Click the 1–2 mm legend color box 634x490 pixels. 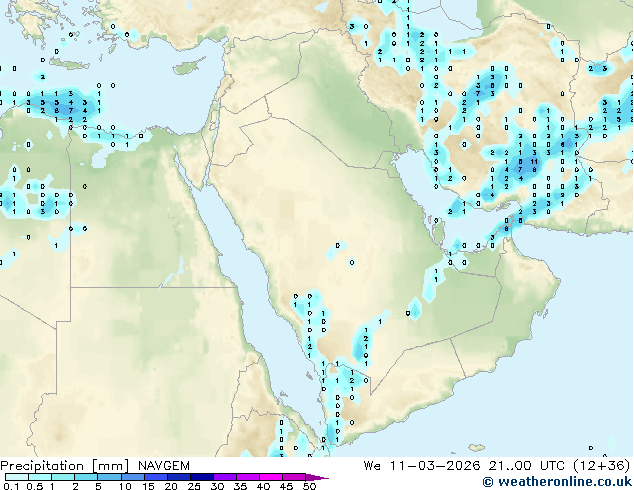pos(63,477)
